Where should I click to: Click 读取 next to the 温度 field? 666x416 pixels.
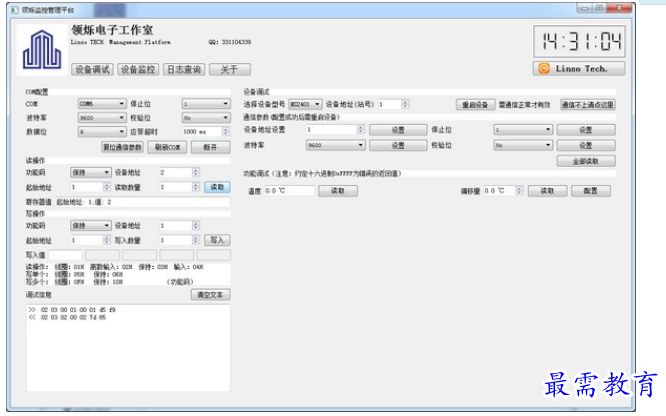click(x=338, y=191)
